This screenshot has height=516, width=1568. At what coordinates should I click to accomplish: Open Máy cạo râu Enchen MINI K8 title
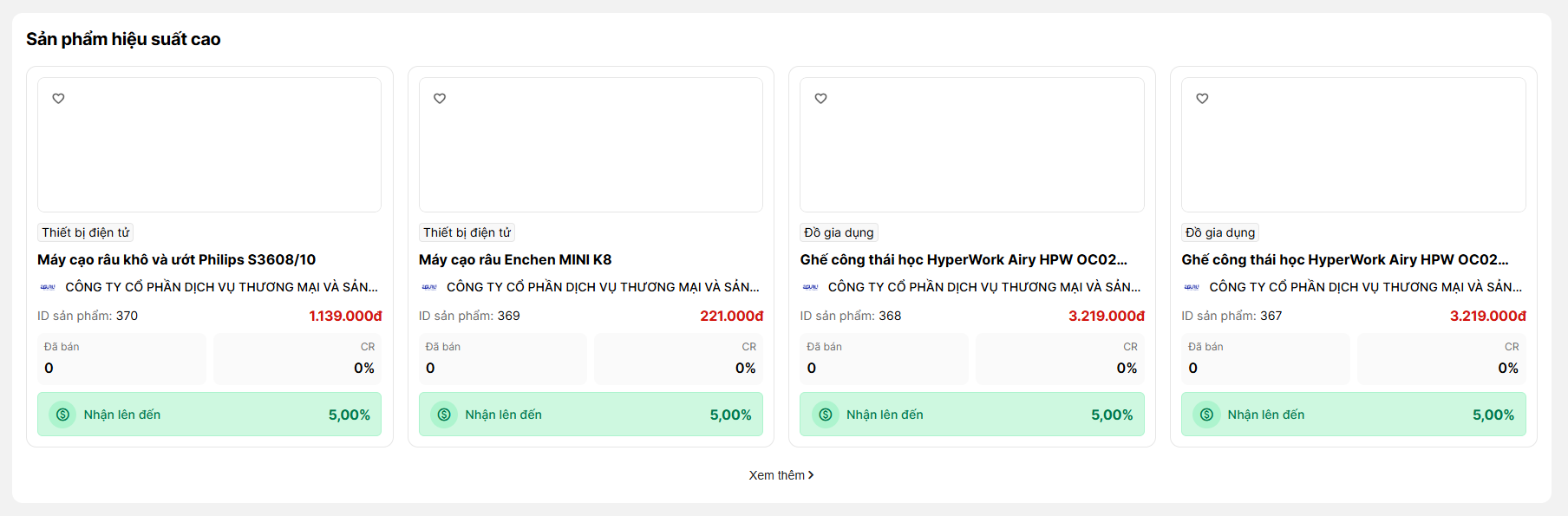tap(515, 259)
